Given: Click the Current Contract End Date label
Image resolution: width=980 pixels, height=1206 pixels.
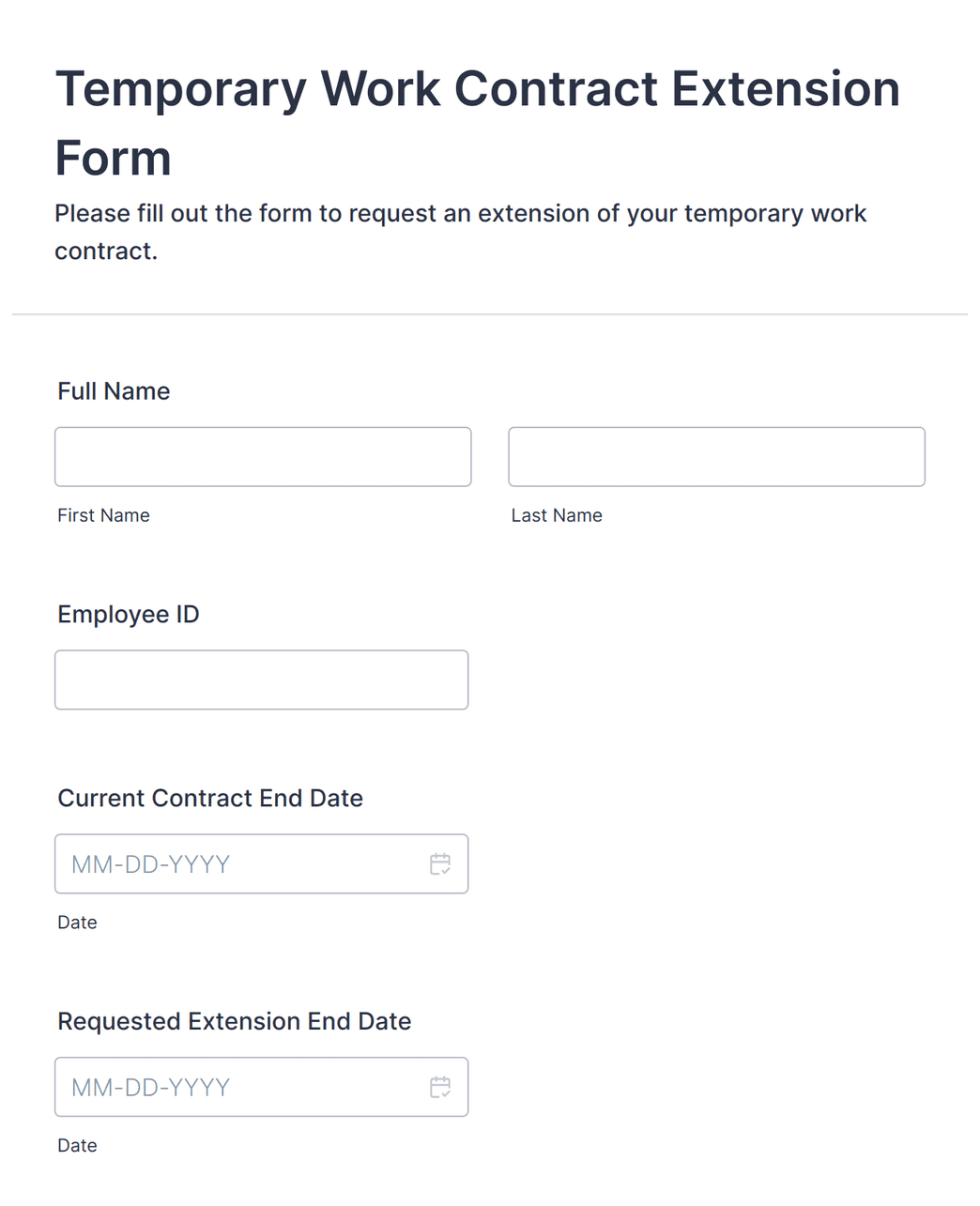Looking at the screenshot, I should [210, 799].
